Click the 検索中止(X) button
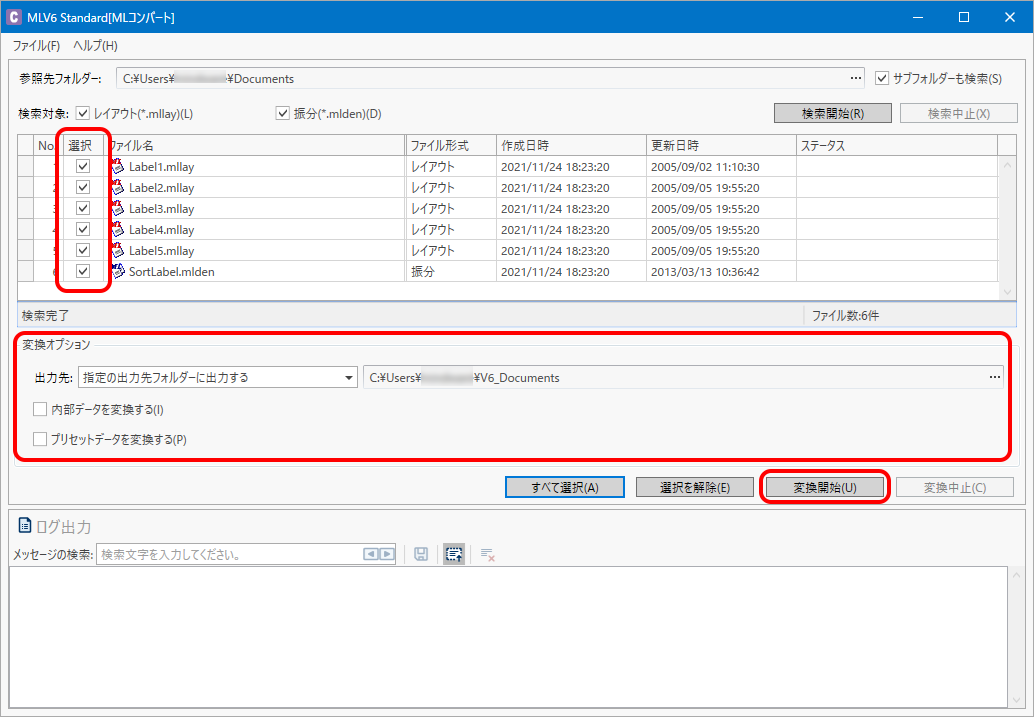 [x=958, y=113]
